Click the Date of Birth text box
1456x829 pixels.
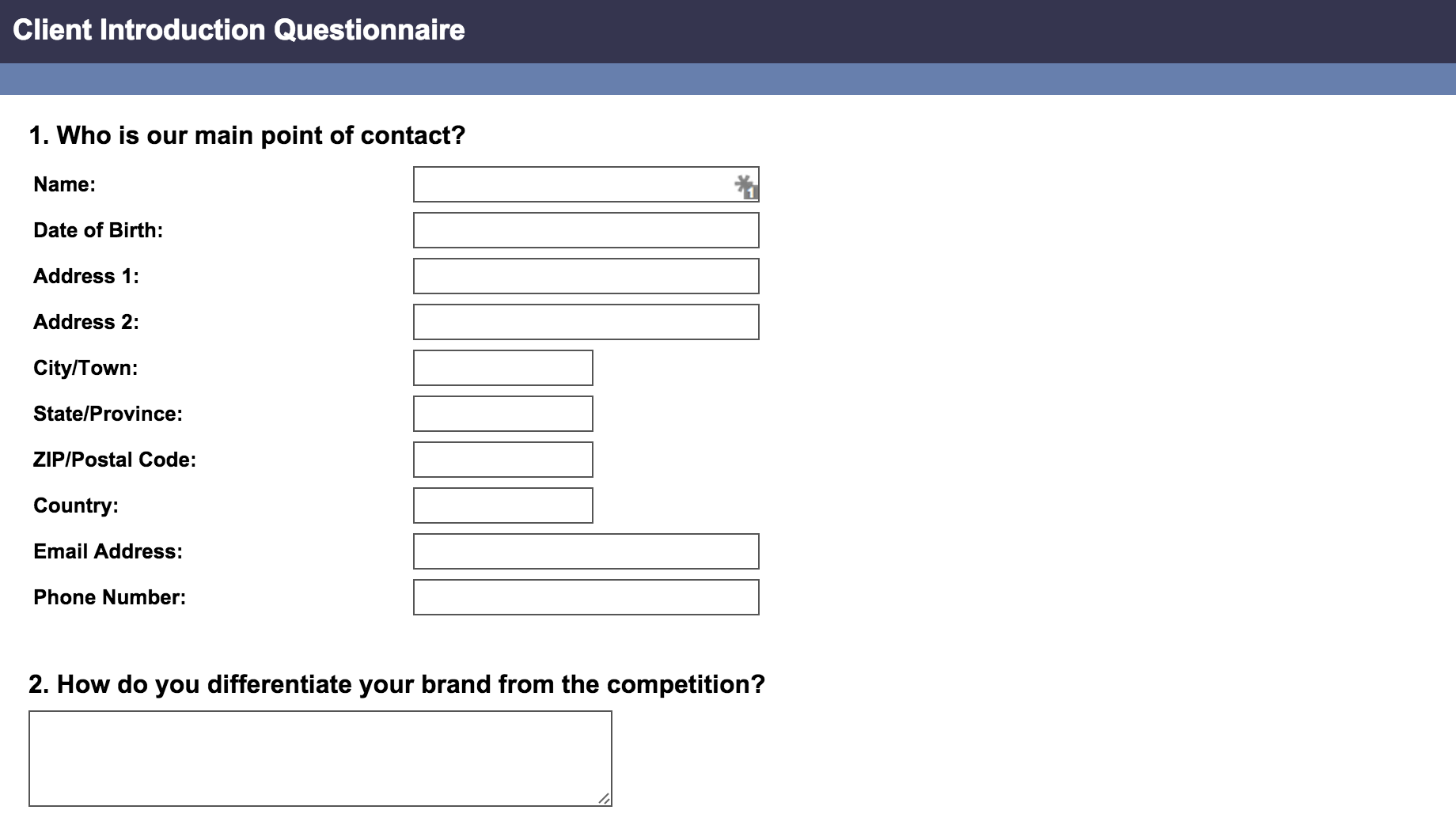pyautogui.click(x=586, y=230)
